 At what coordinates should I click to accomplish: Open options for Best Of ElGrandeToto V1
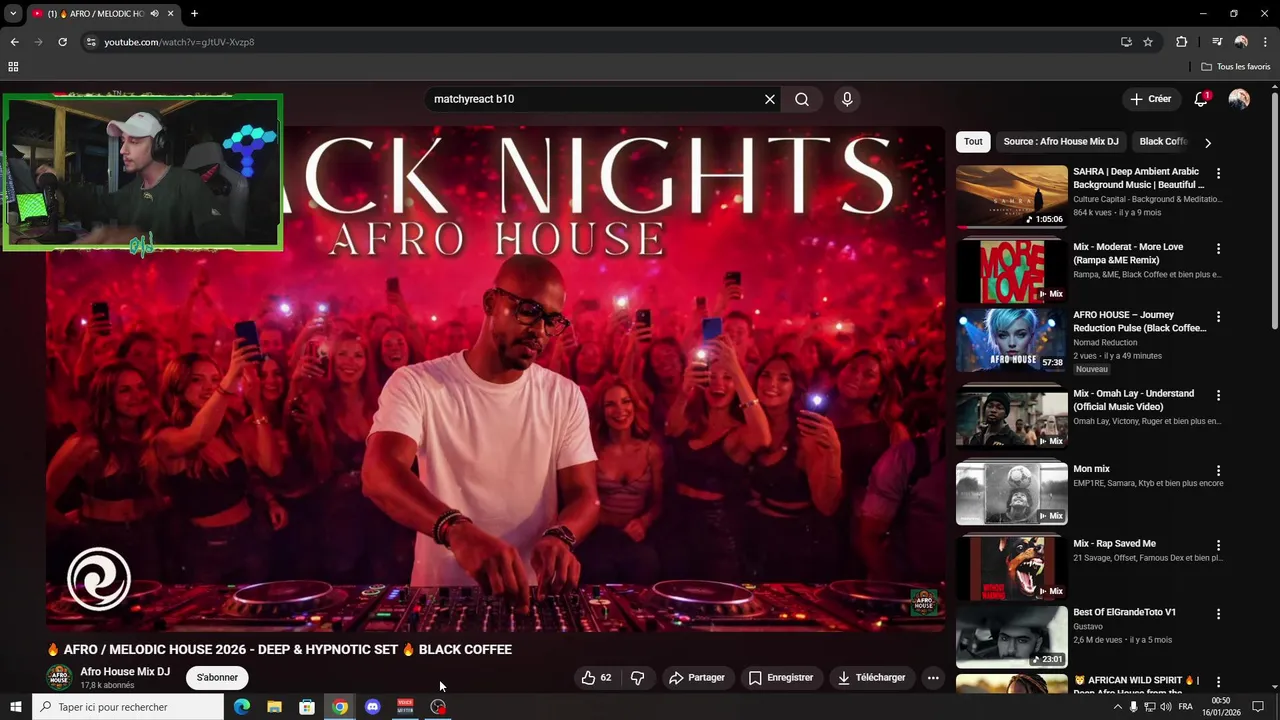point(1218,613)
